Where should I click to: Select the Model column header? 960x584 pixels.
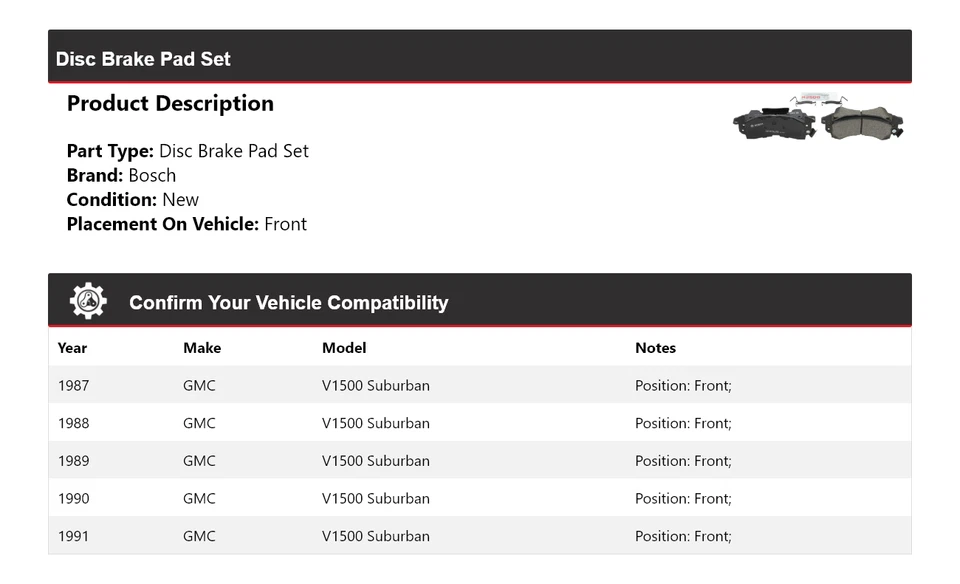[x=344, y=348]
